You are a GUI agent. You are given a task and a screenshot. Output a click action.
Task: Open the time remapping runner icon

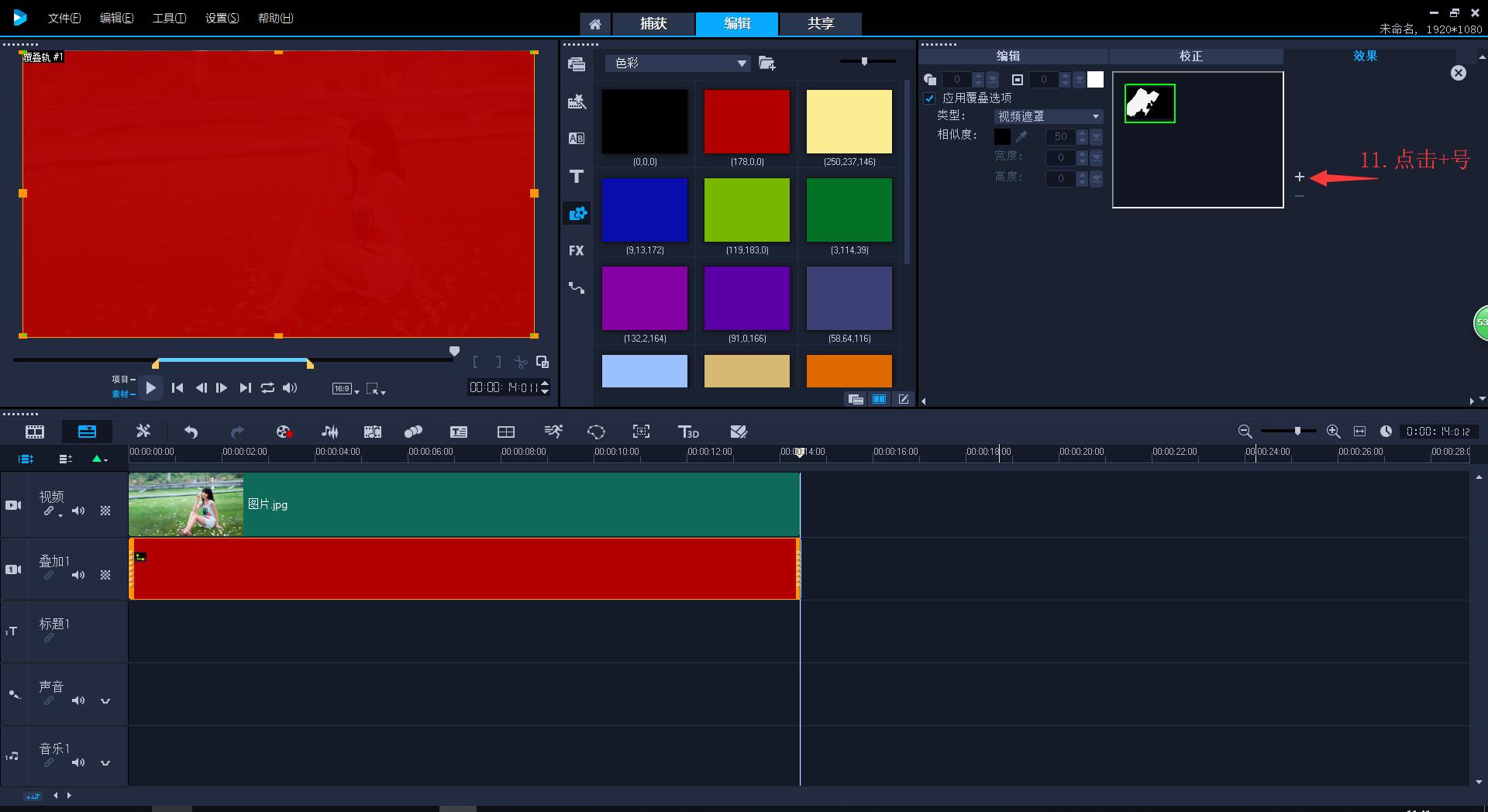pos(553,432)
